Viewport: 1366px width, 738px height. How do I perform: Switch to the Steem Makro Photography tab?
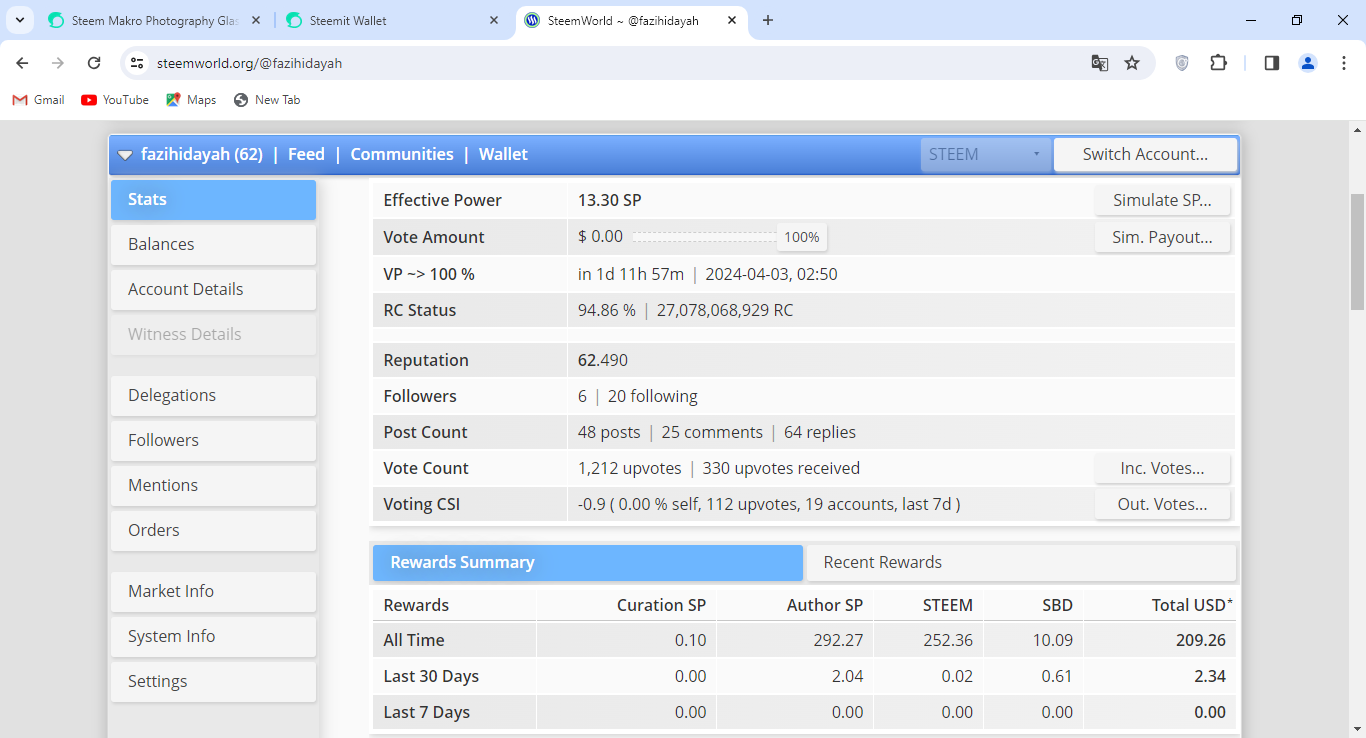coord(155,20)
